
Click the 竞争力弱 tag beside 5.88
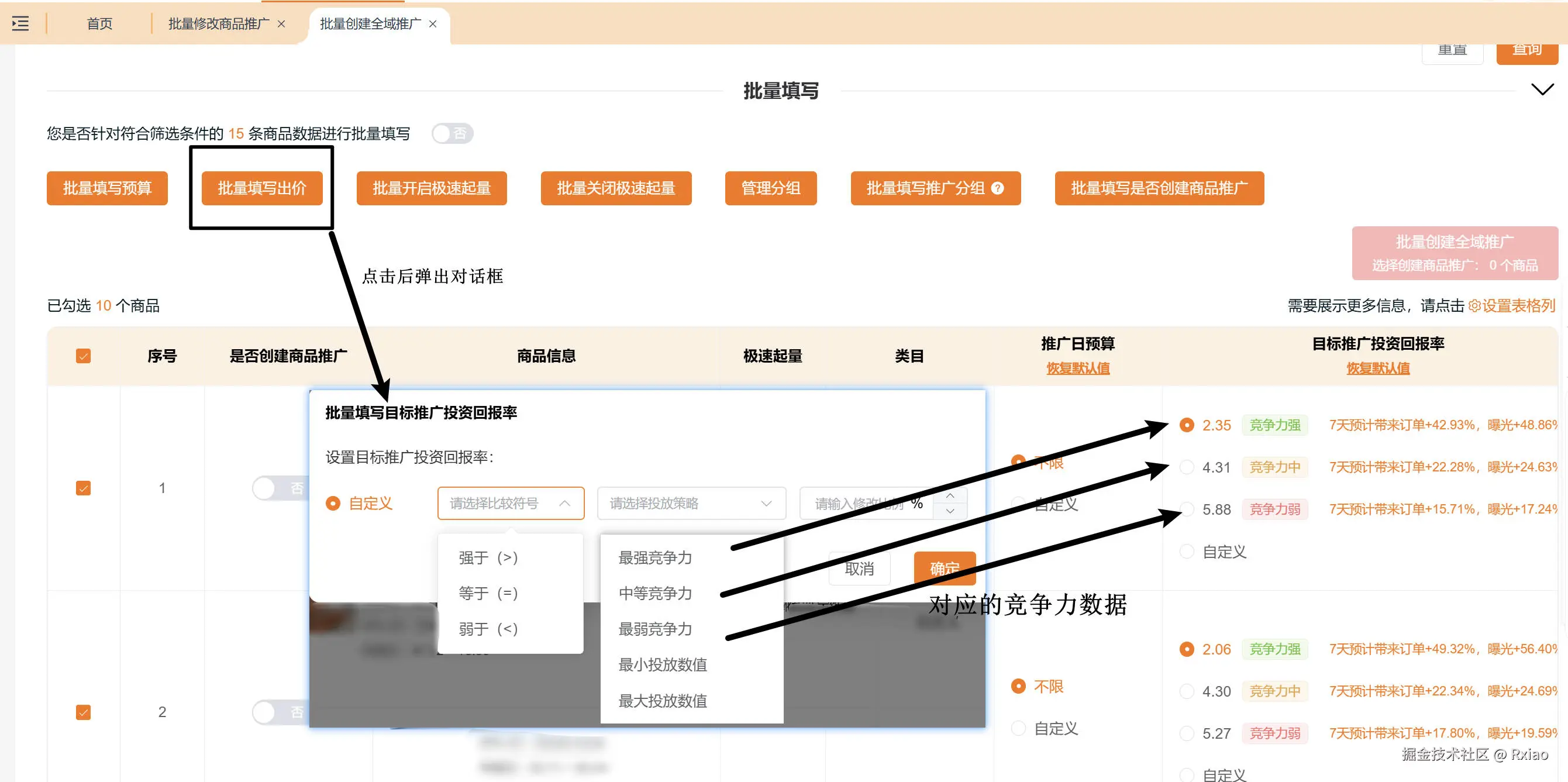[x=1274, y=509]
